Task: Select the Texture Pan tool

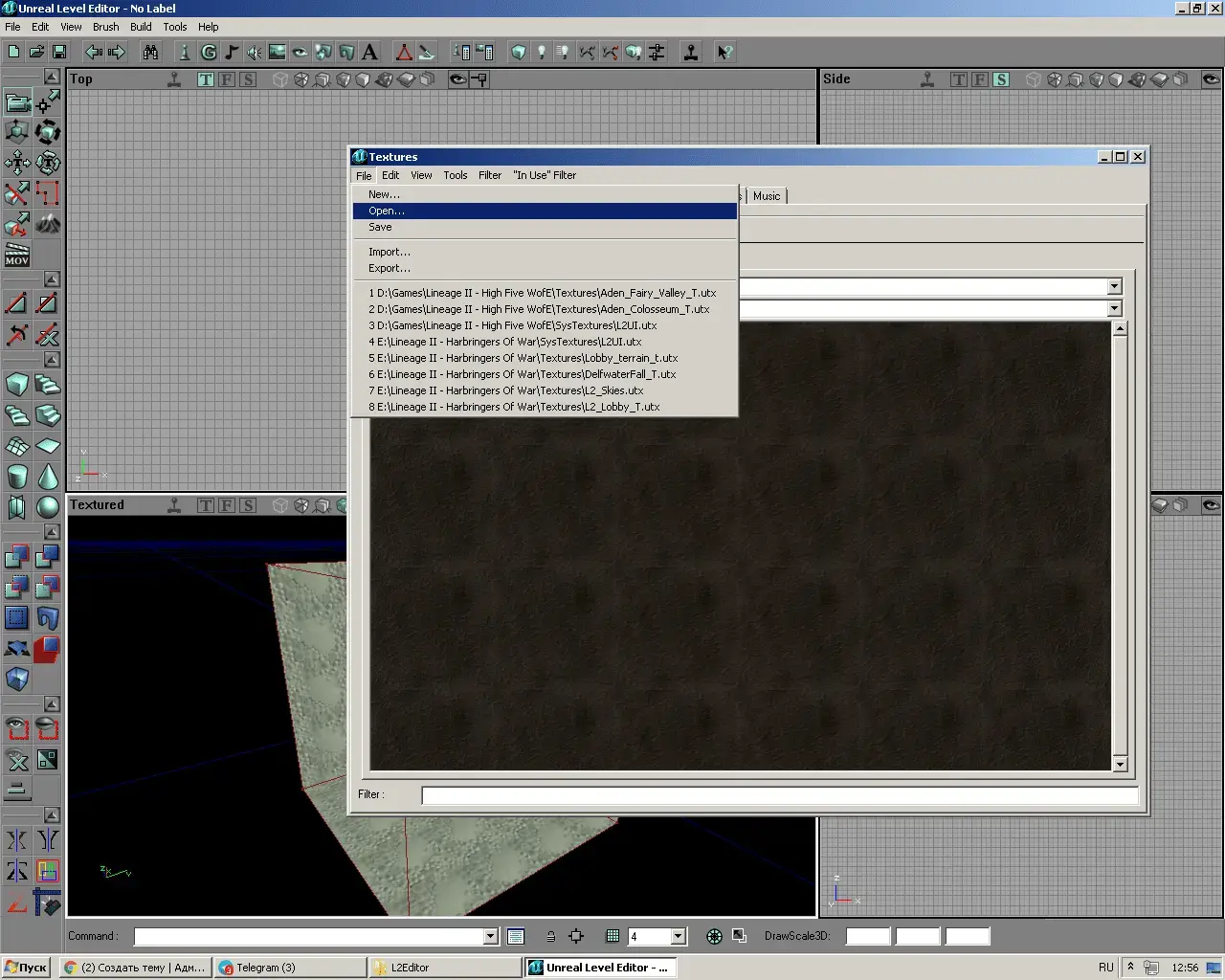Action: tap(17, 163)
